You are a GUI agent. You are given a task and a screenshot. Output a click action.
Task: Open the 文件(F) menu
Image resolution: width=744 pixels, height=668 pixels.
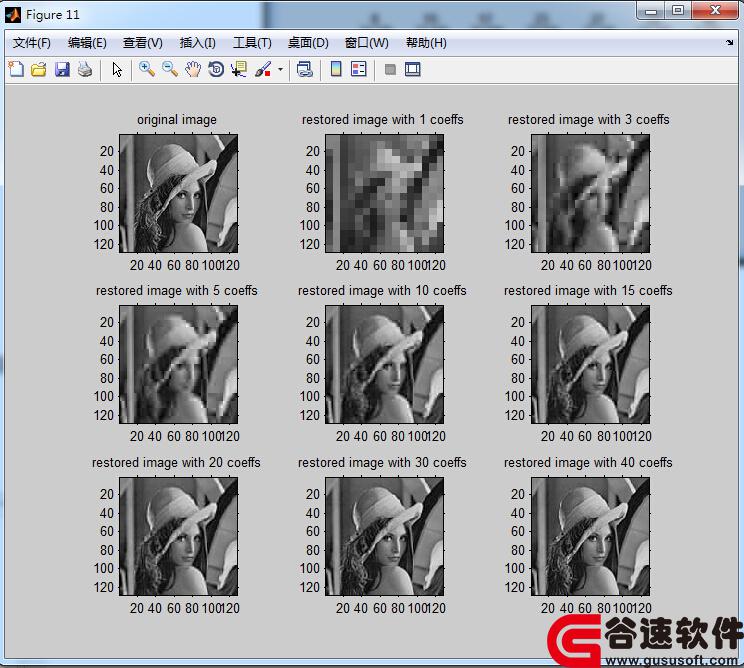click(32, 43)
